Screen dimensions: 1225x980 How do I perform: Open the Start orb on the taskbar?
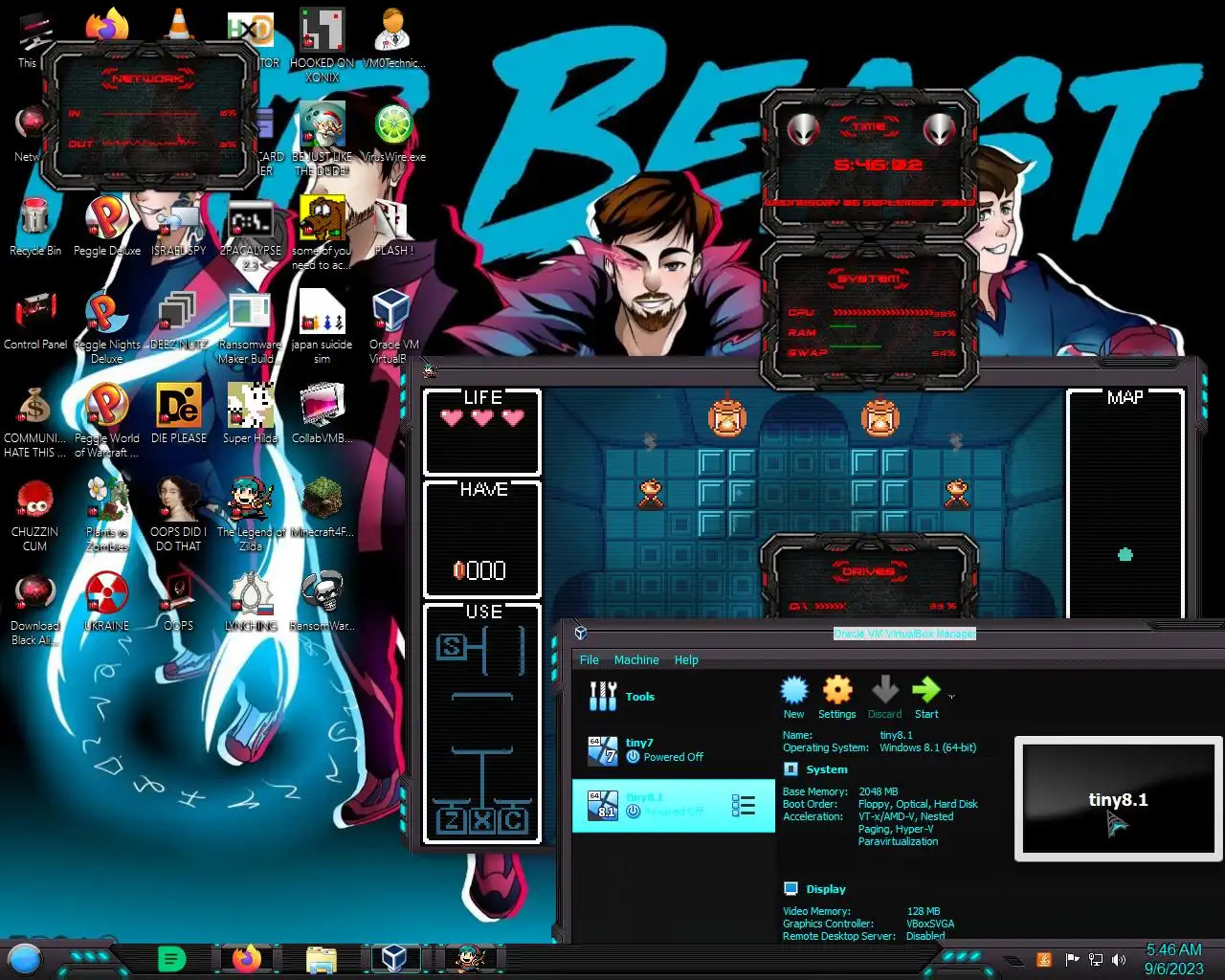click(x=25, y=958)
